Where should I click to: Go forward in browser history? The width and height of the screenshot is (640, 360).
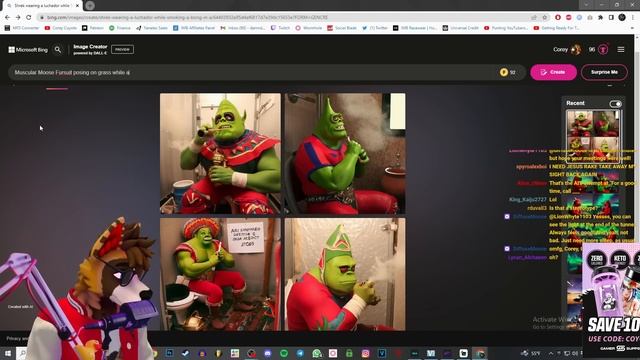click(x=18, y=18)
